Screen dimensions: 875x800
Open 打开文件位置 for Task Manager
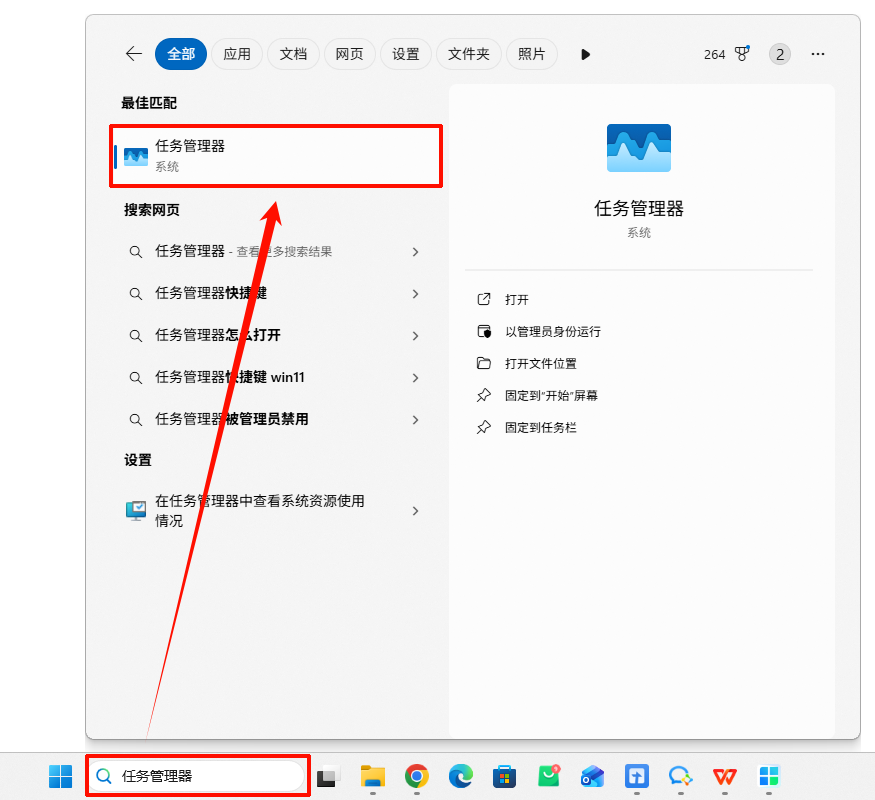coord(485,363)
